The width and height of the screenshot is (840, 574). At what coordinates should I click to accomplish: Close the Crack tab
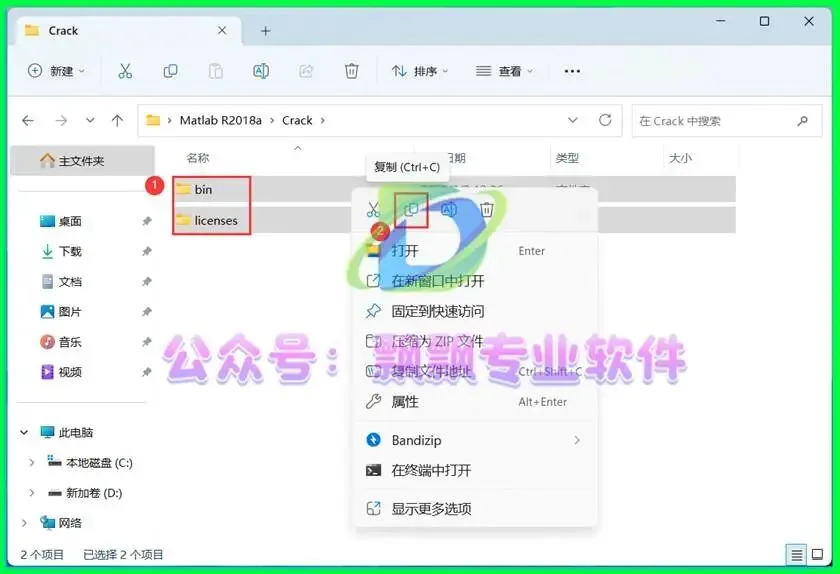pos(222,31)
